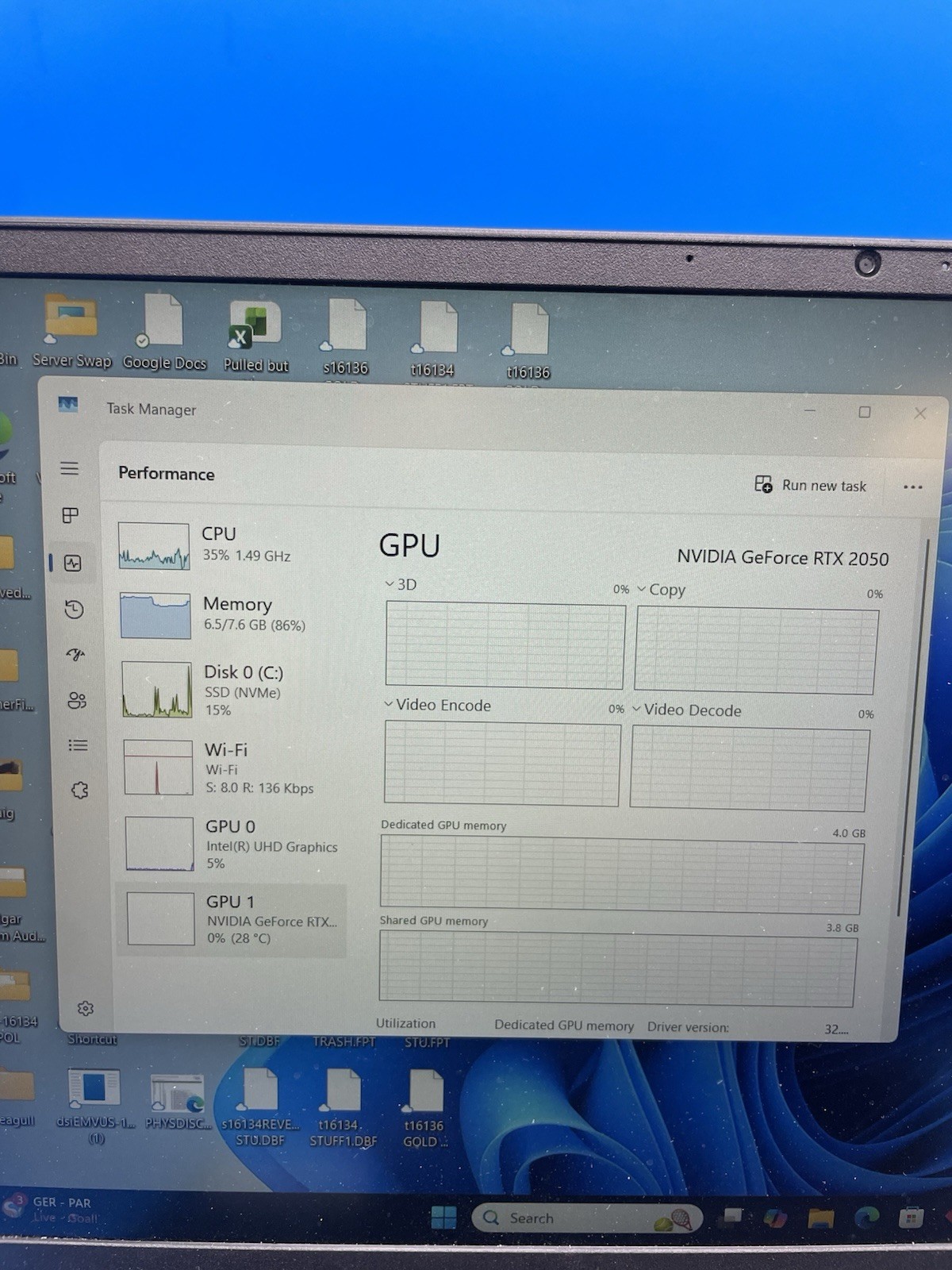The height and width of the screenshot is (1270, 952).
Task: Open the Startup apps icon in sidebar
Action: (75, 655)
